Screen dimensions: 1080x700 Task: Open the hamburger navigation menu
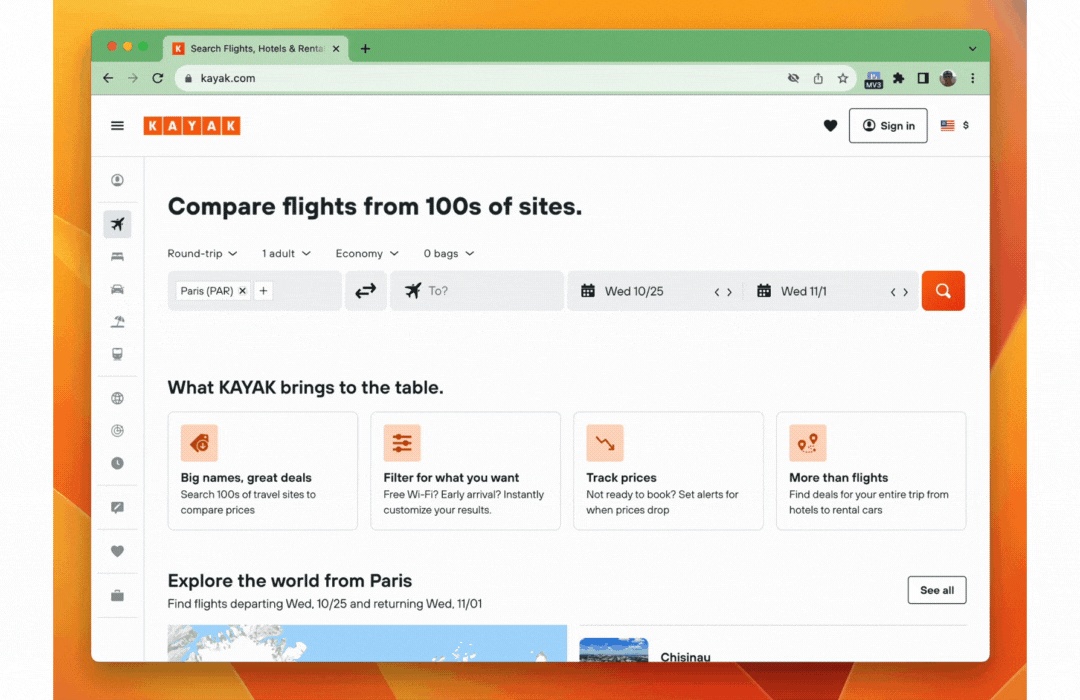117,125
